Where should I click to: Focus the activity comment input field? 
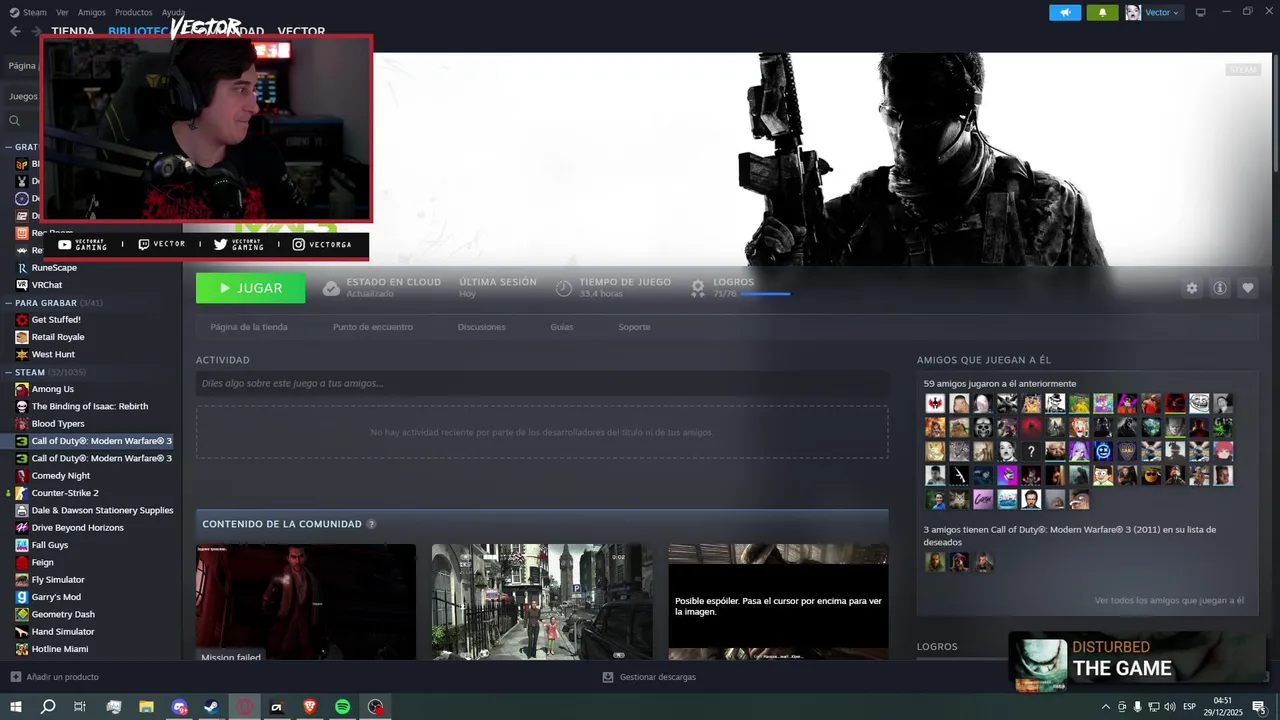(x=542, y=383)
